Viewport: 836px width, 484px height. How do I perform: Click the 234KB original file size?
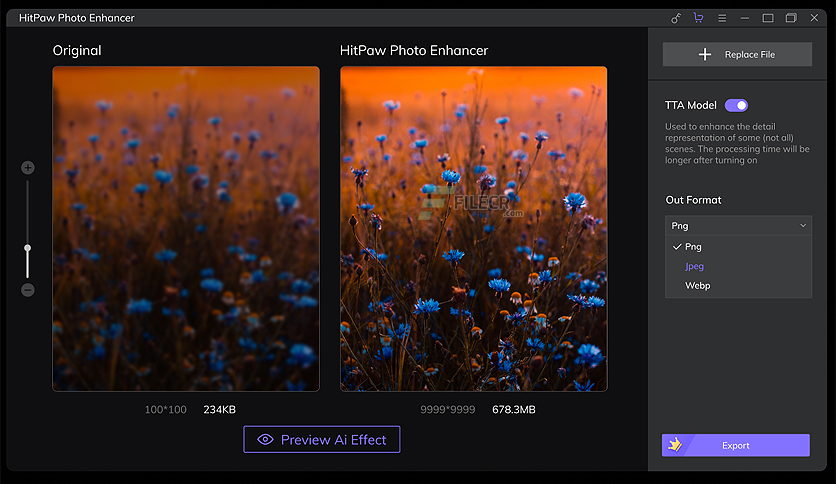220,409
